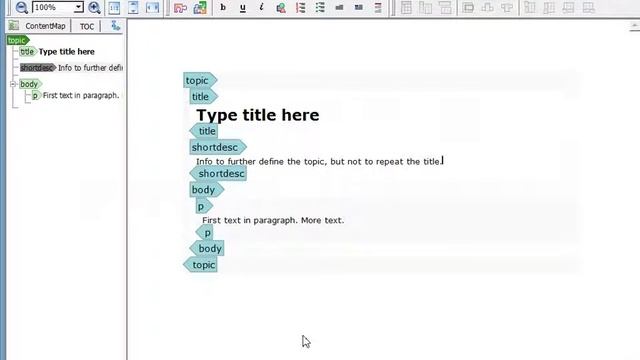Screen dimensions: 640x360
Task: Click the opening title tag in document
Action: click(x=203, y=97)
